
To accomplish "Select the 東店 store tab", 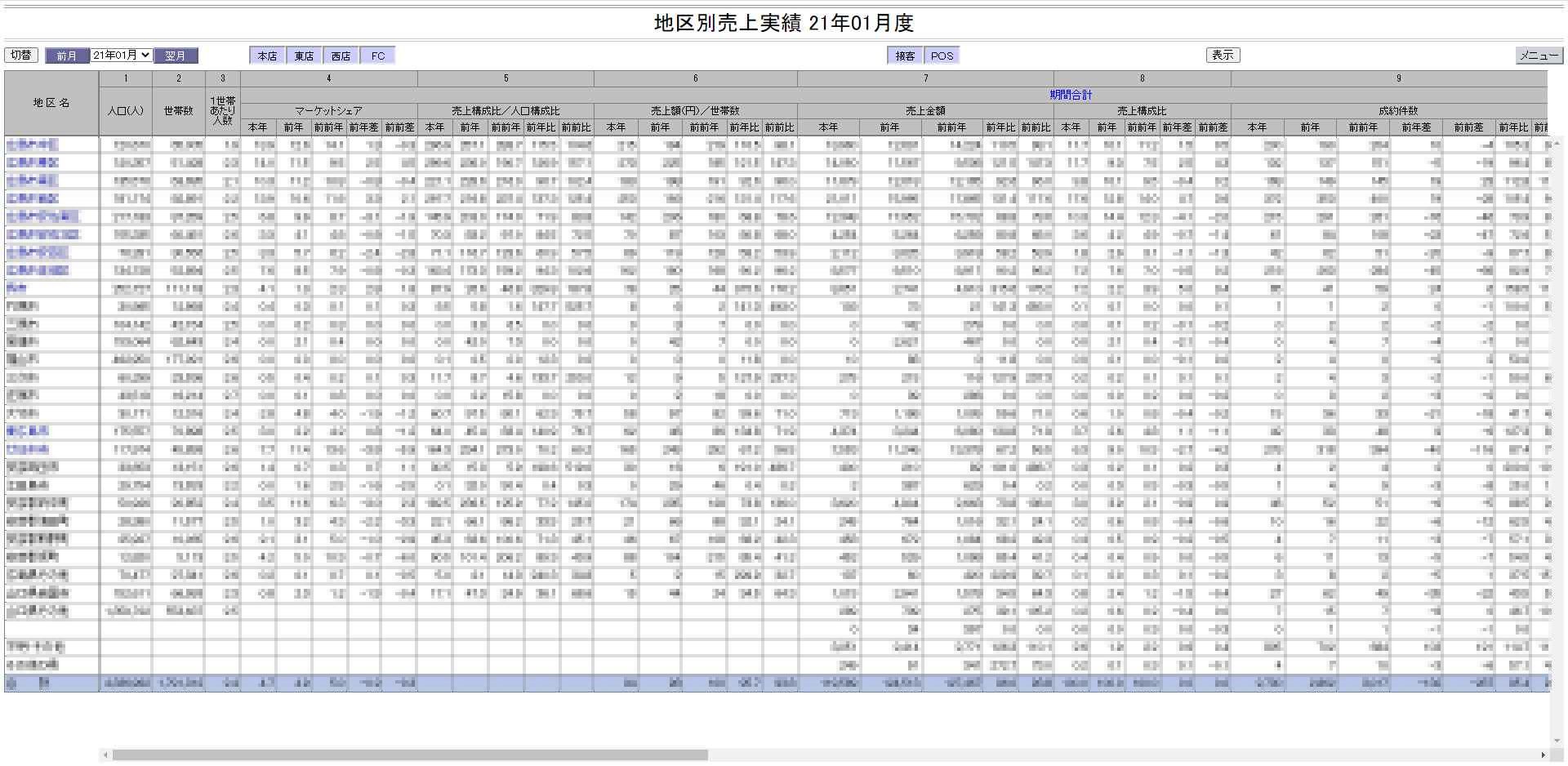I will tap(304, 56).
